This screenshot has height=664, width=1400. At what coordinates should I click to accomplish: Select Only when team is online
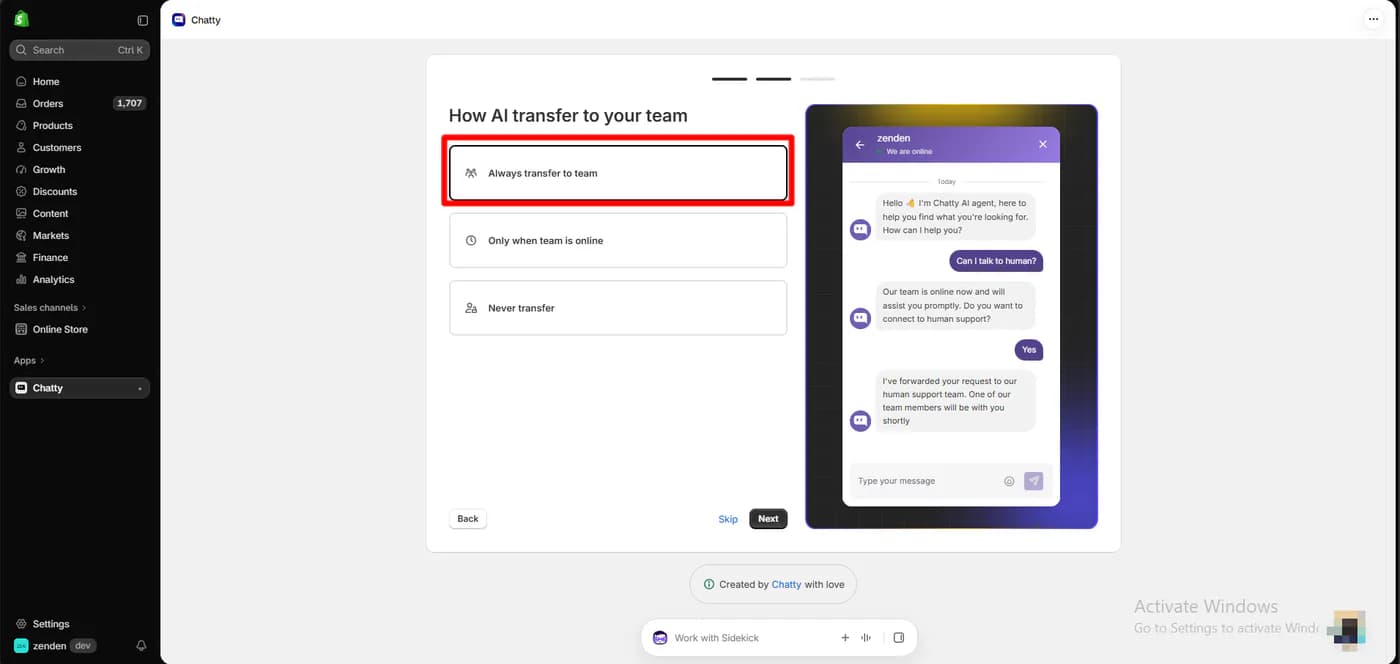(x=618, y=241)
